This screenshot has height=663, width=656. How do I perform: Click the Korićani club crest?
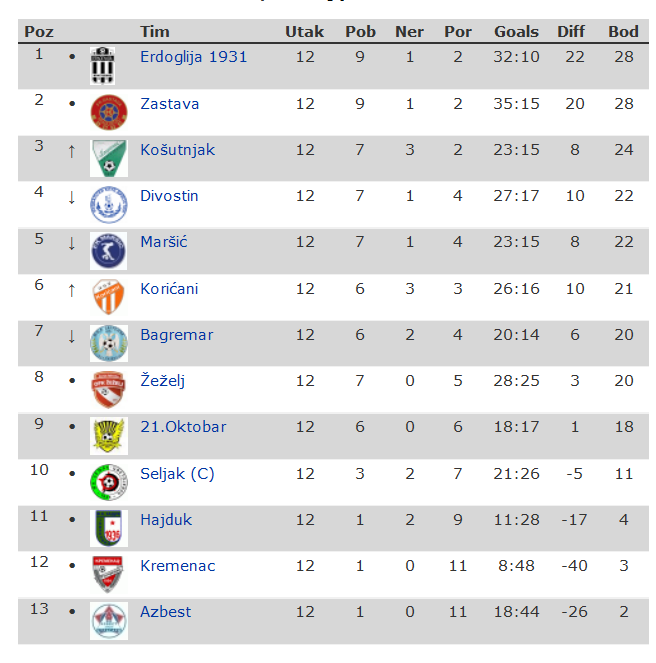[106, 297]
